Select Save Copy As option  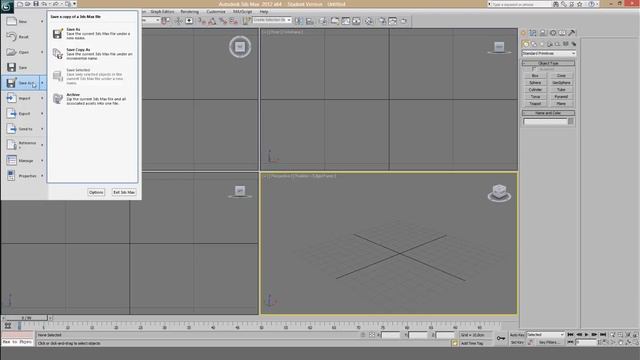pyautogui.click(x=93, y=53)
